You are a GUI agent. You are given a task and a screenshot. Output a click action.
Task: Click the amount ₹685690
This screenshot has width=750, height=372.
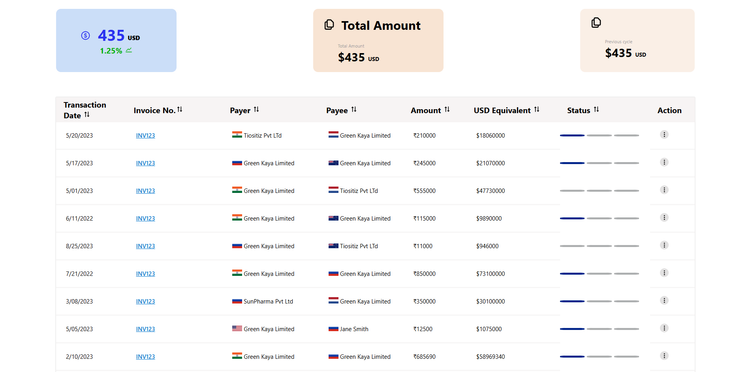[x=425, y=357]
